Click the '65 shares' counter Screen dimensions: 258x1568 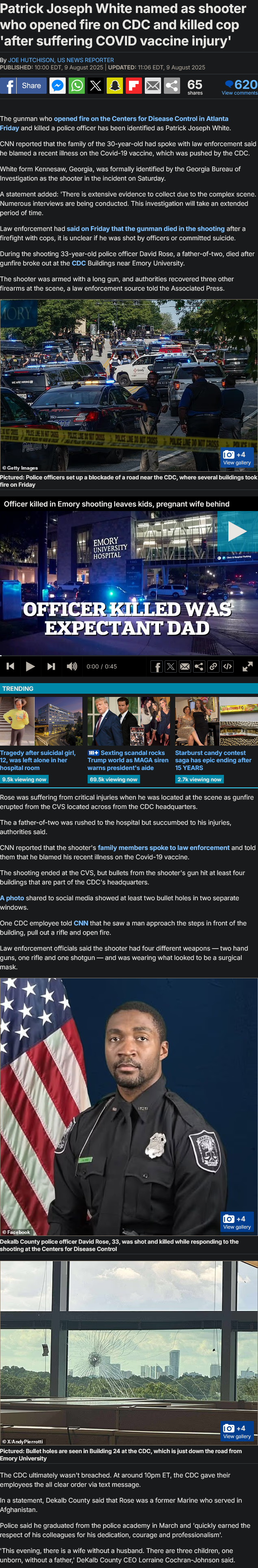(x=195, y=86)
